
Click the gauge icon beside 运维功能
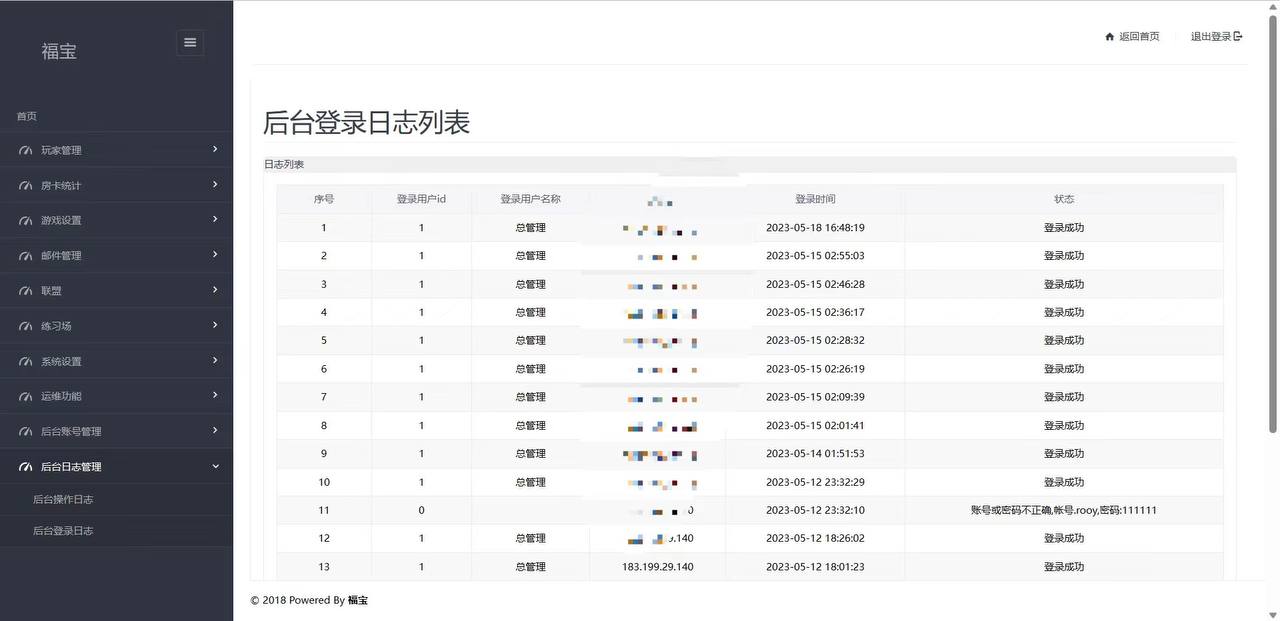26,397
